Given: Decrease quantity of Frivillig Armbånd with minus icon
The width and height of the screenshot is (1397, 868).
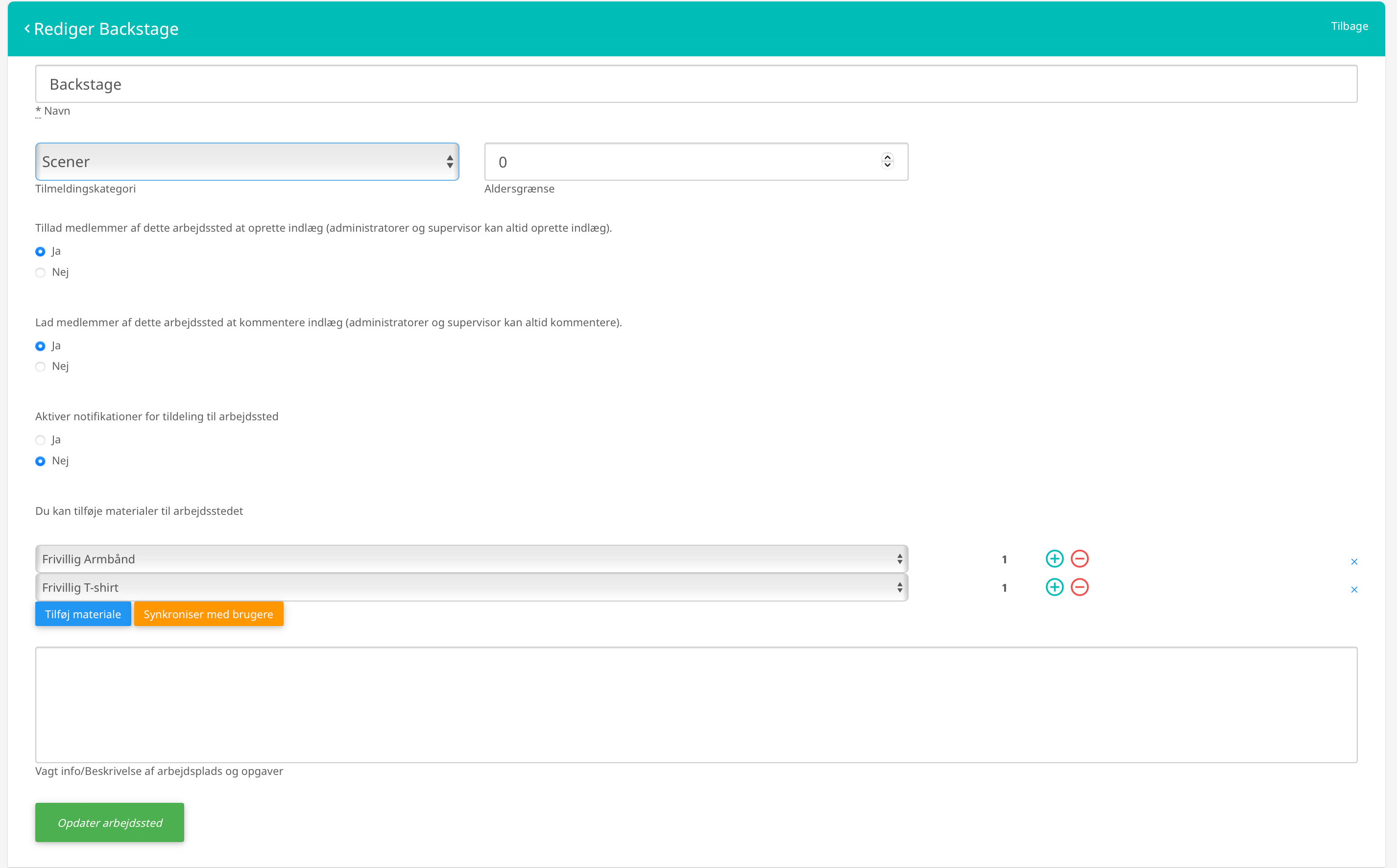Looking at the screenshot, I should click(1080, 558).
